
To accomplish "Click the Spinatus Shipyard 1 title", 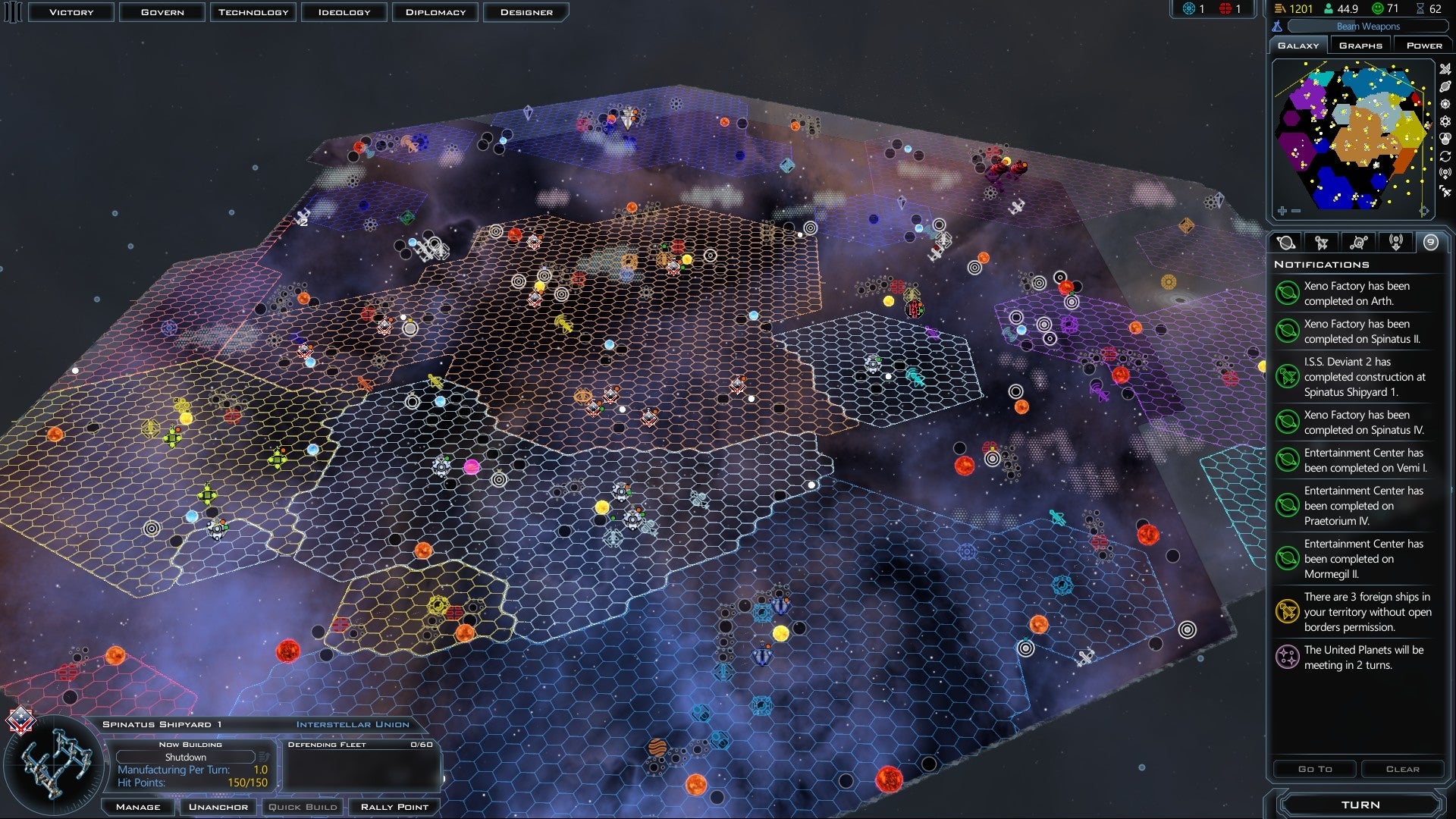I will 162,724.
